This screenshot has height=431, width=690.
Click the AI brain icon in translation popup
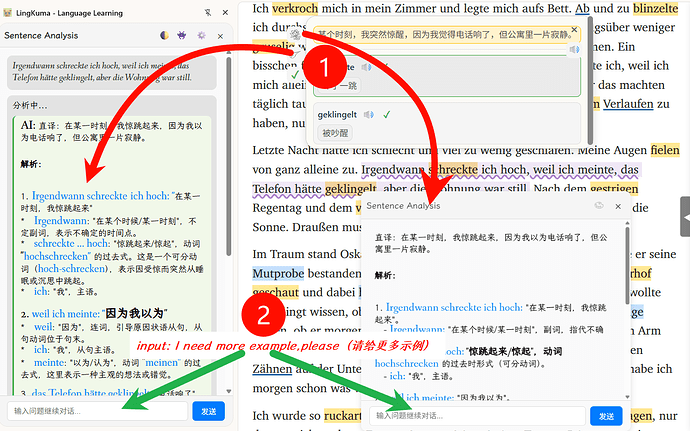[296, 34]
